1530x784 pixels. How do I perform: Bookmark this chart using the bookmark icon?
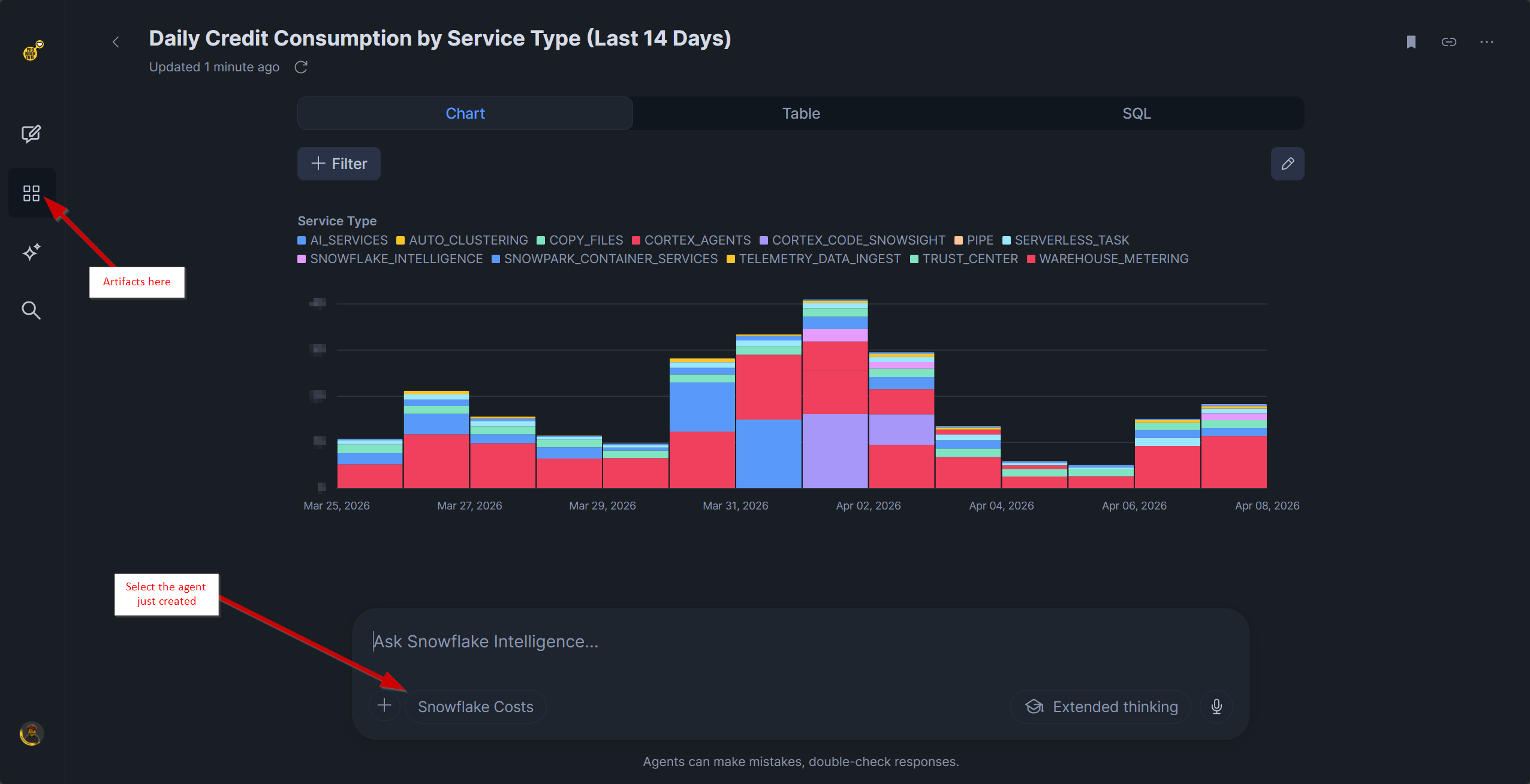(1411, 42)
